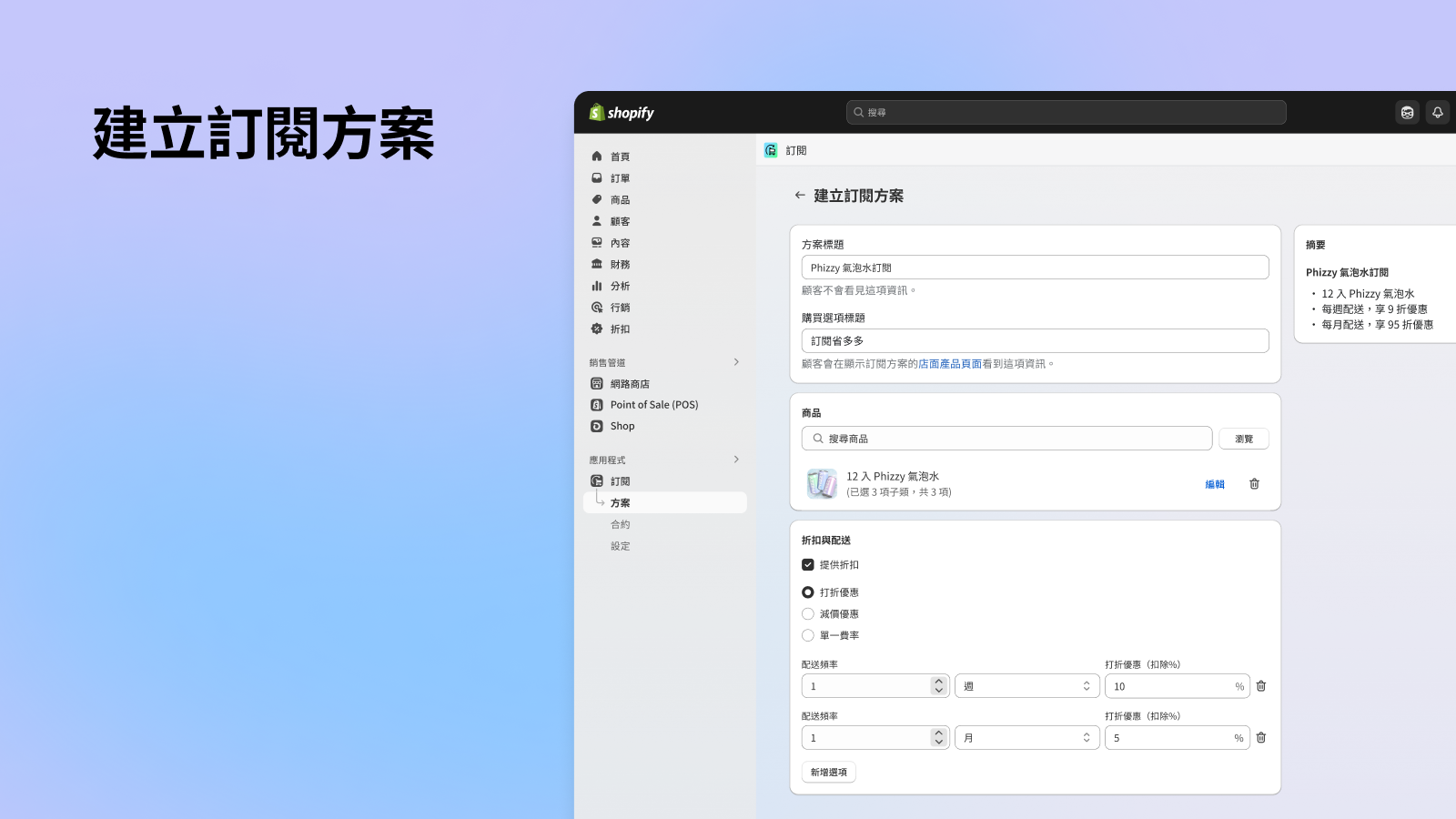Open the 店面產品頁面 link
This screenshot has width=1456, height=819.
tap(950, 364)
